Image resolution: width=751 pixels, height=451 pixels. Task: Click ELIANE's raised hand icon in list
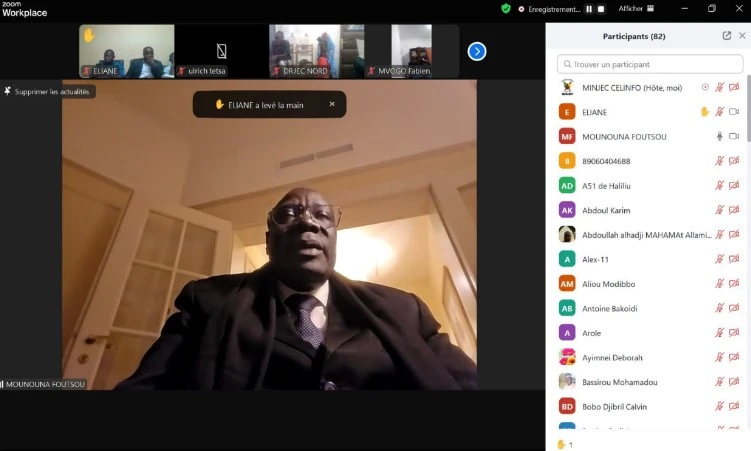click(x=704, y=112)
